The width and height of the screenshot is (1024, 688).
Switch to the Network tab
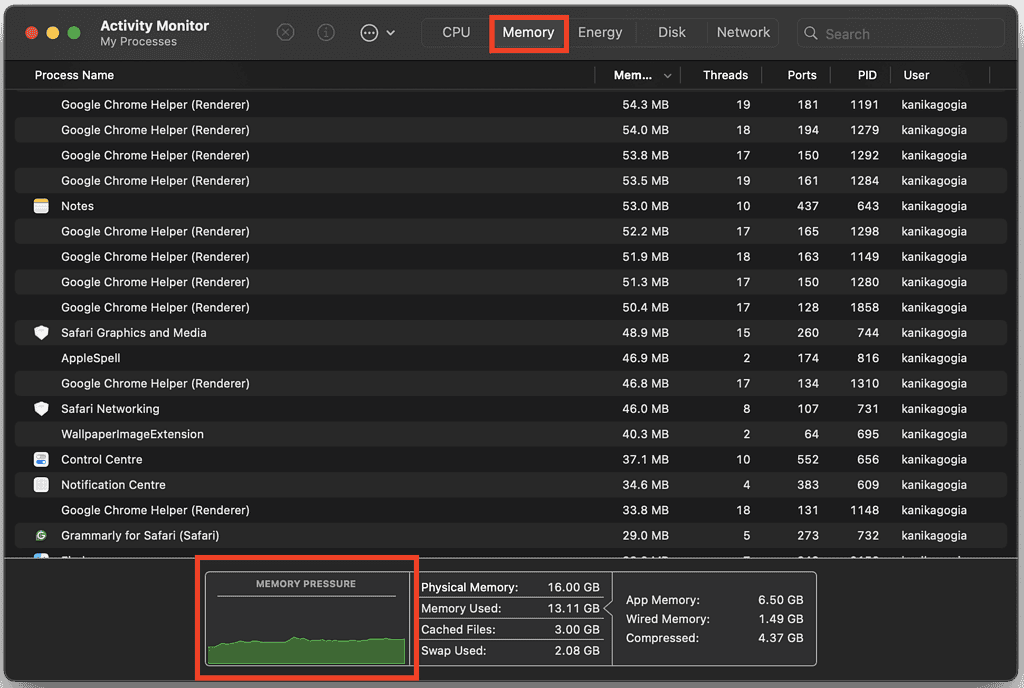point(743,32)
